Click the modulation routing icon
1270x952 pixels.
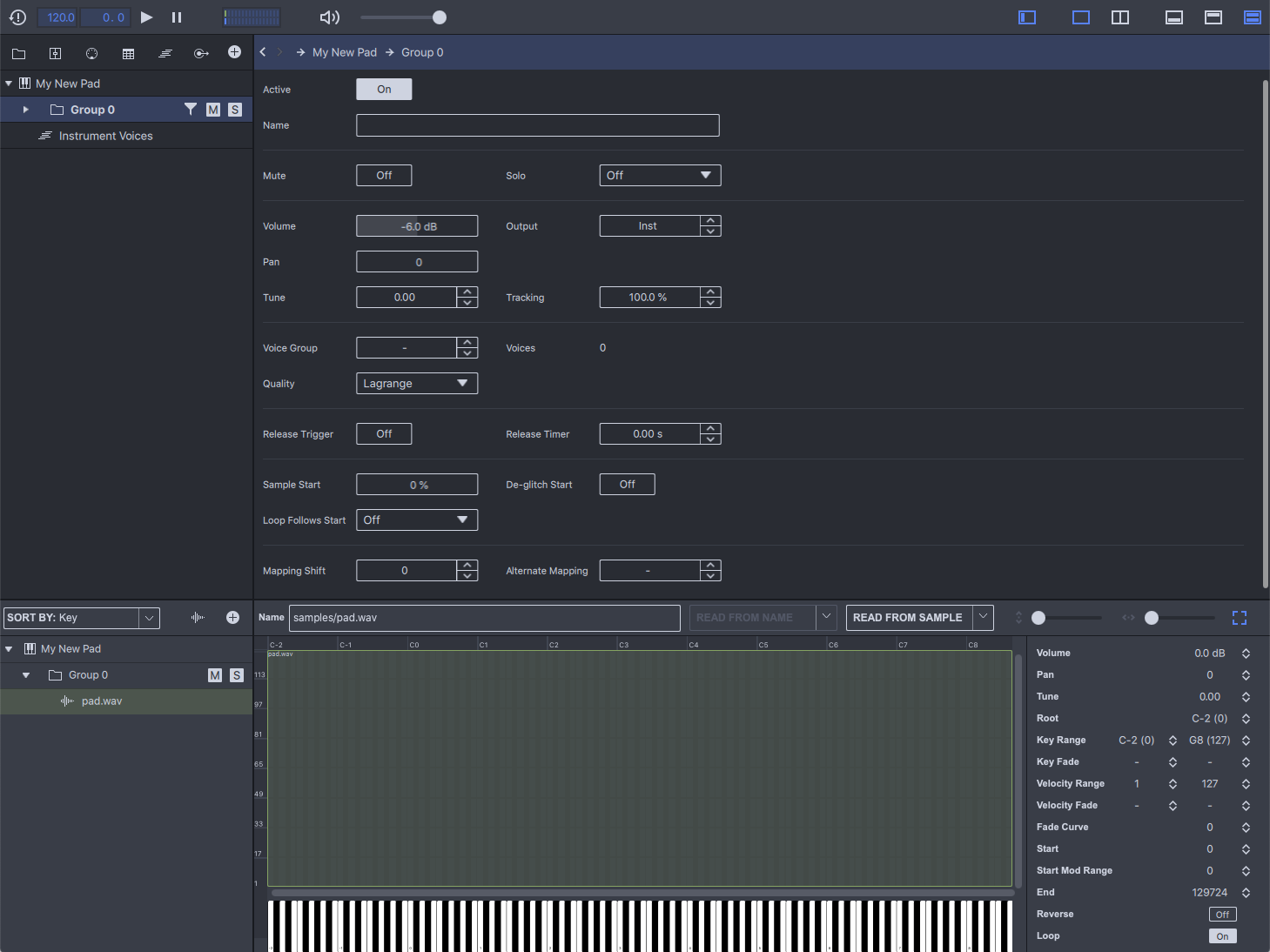pyautogui.click(x=201, y=54)
